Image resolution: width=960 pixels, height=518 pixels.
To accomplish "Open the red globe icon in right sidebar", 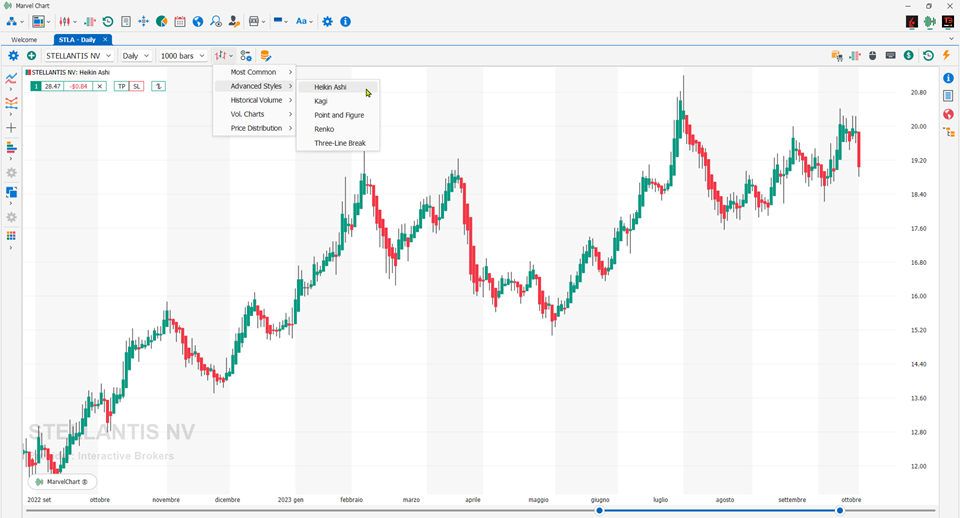I will coord(948,114).
